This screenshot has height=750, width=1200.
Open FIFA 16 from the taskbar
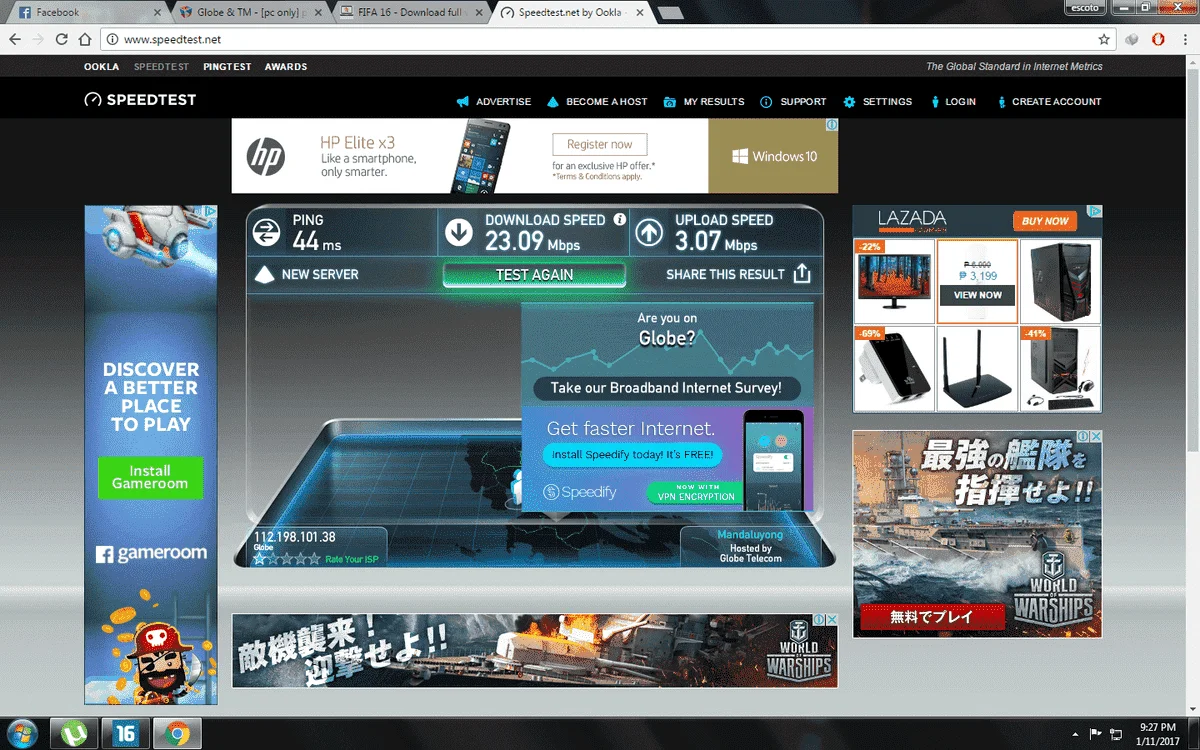[125, 733]
